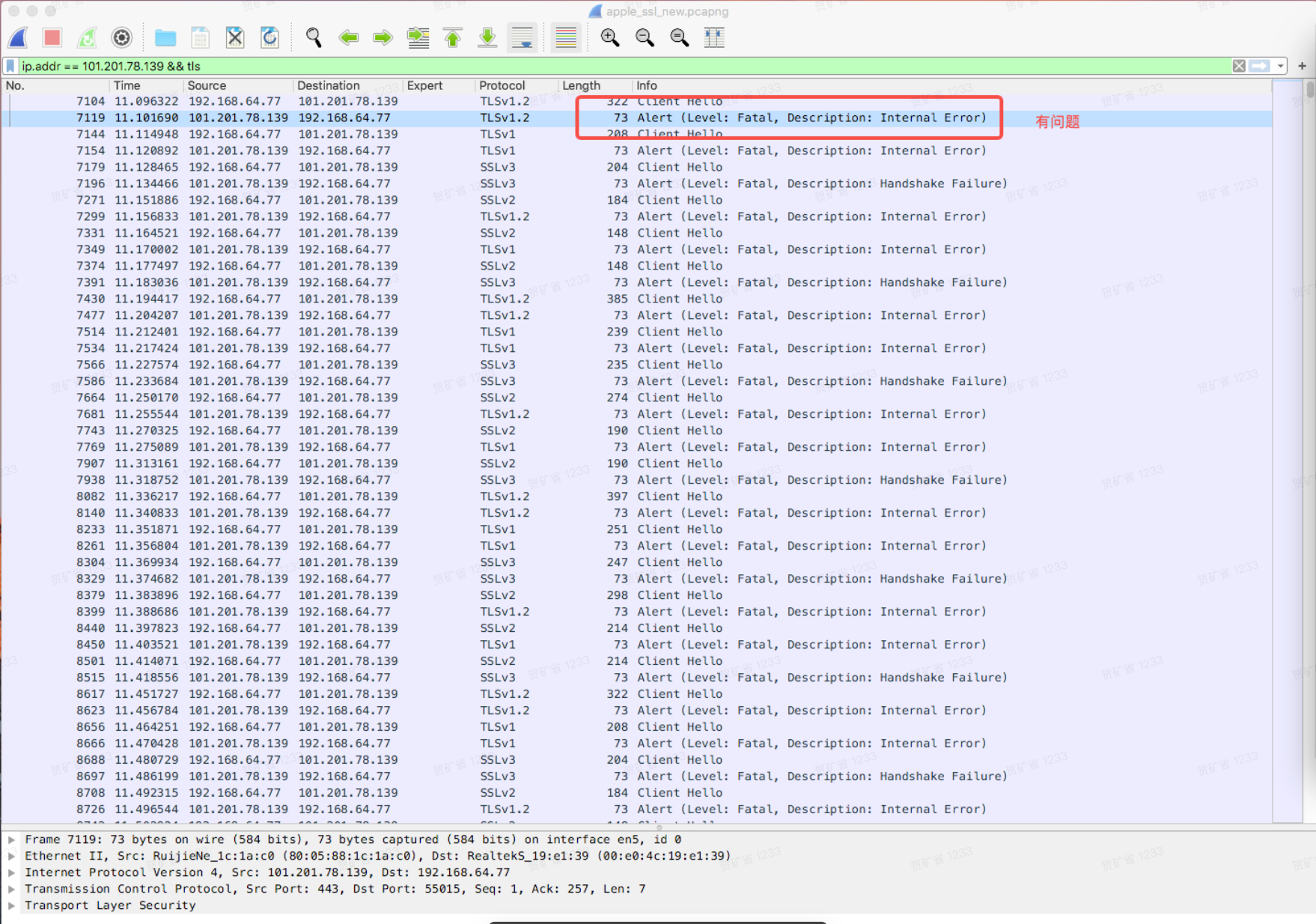Viewport: 1316px width, 924px height.
Task: Expand Transmission Control Protocol section
Action: click(x=11, y=889)
